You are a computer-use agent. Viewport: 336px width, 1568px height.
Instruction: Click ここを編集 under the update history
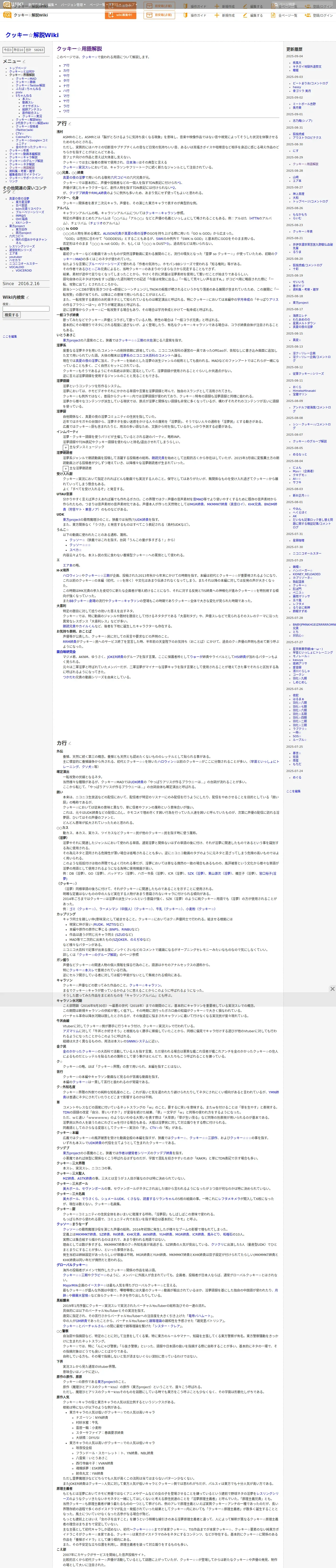293,791
